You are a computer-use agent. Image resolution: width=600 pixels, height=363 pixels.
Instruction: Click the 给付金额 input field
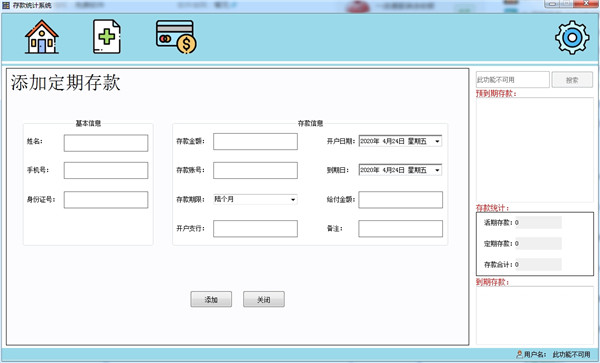pos(401,200)
